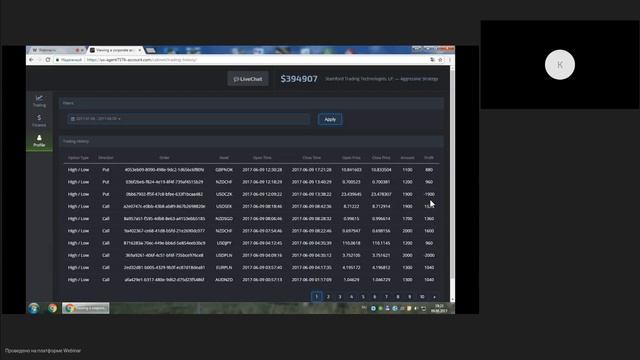640x360 pixels.
Task: Go to pagination page 1
Action: [x=316, y=297]
